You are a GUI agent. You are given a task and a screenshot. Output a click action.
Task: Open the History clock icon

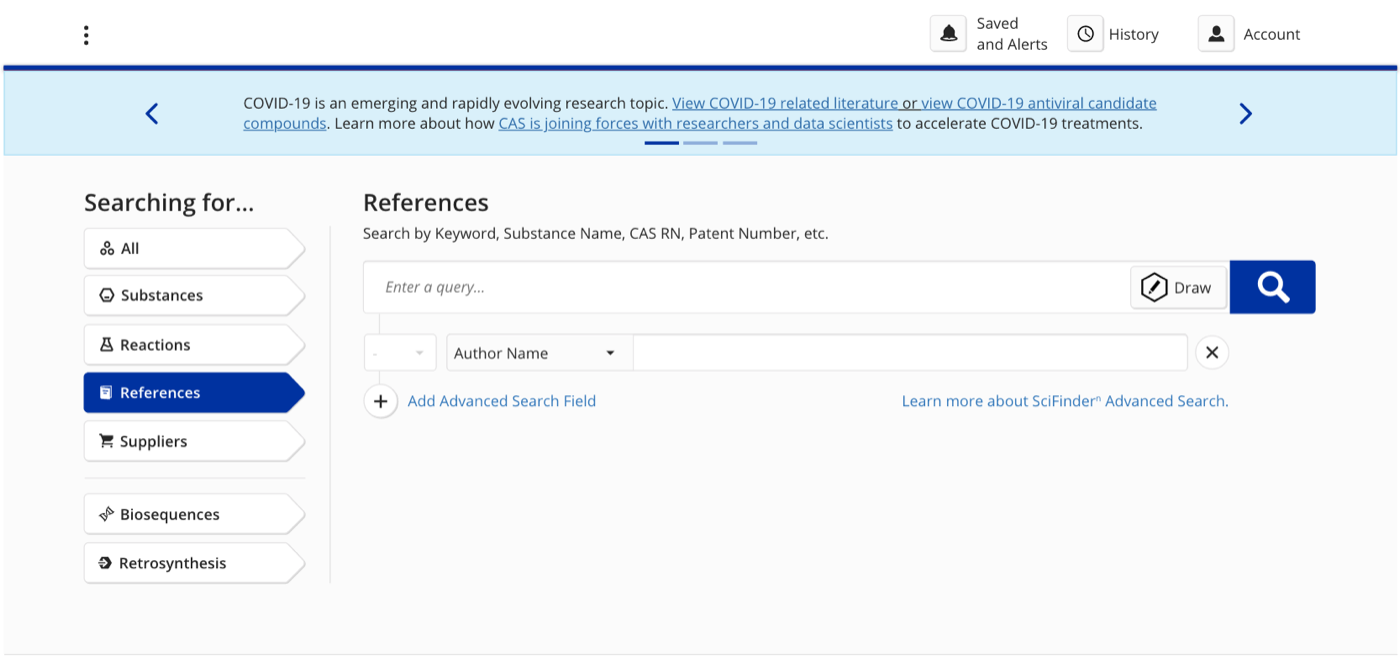pyautogui.click(x=1085, y=34)
